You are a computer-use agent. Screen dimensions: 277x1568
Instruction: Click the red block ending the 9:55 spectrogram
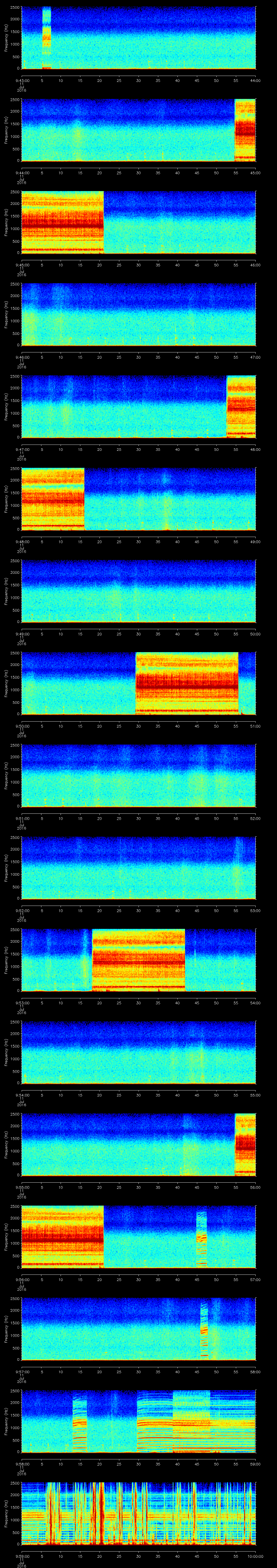(x=245, y=1144)
